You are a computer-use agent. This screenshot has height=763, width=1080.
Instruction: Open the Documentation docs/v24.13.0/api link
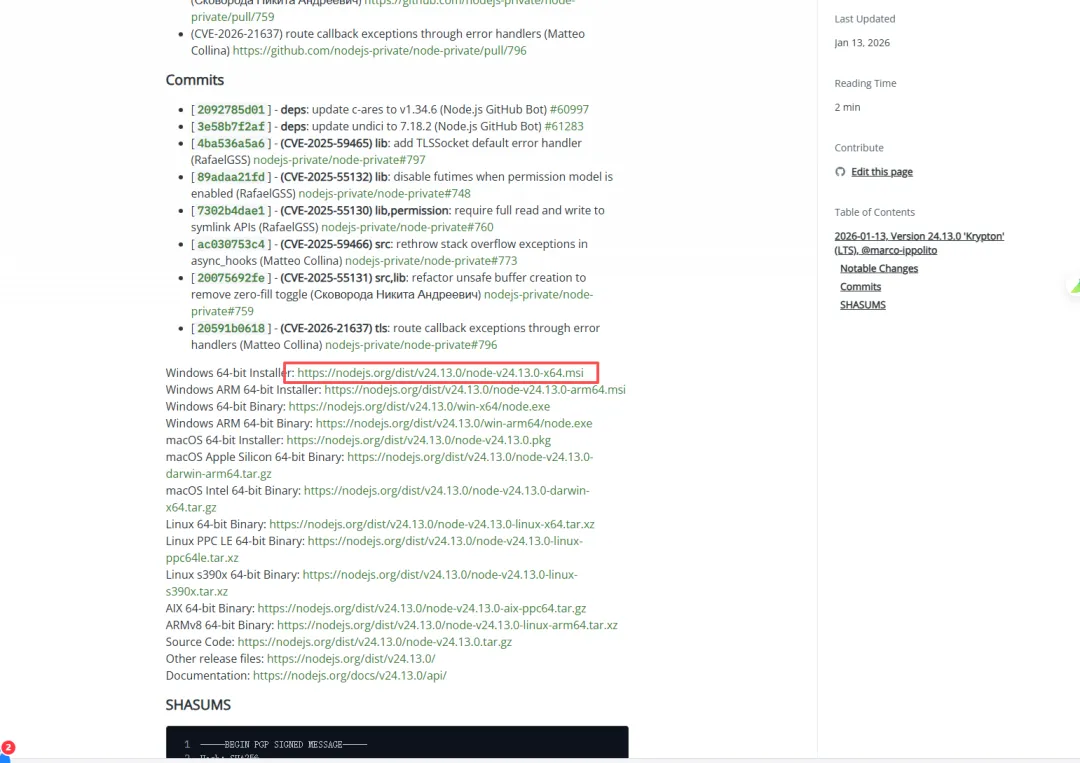tap(349, 676)
